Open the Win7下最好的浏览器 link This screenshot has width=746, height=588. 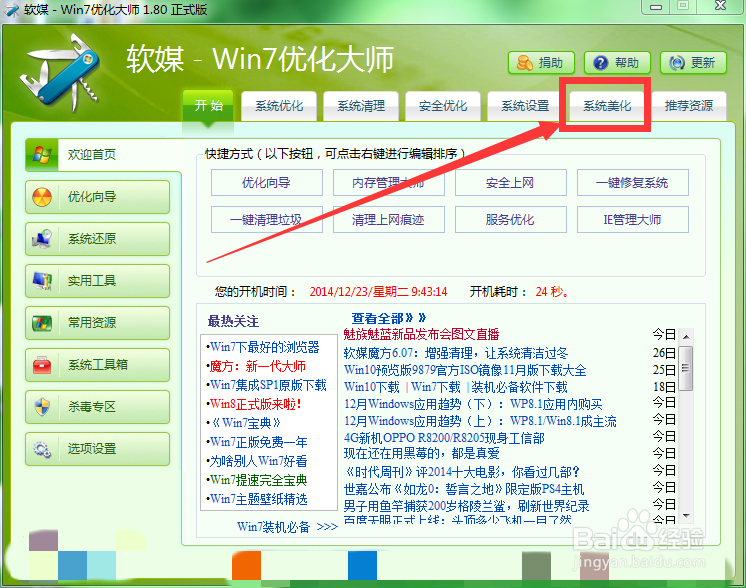click(265, 347)
